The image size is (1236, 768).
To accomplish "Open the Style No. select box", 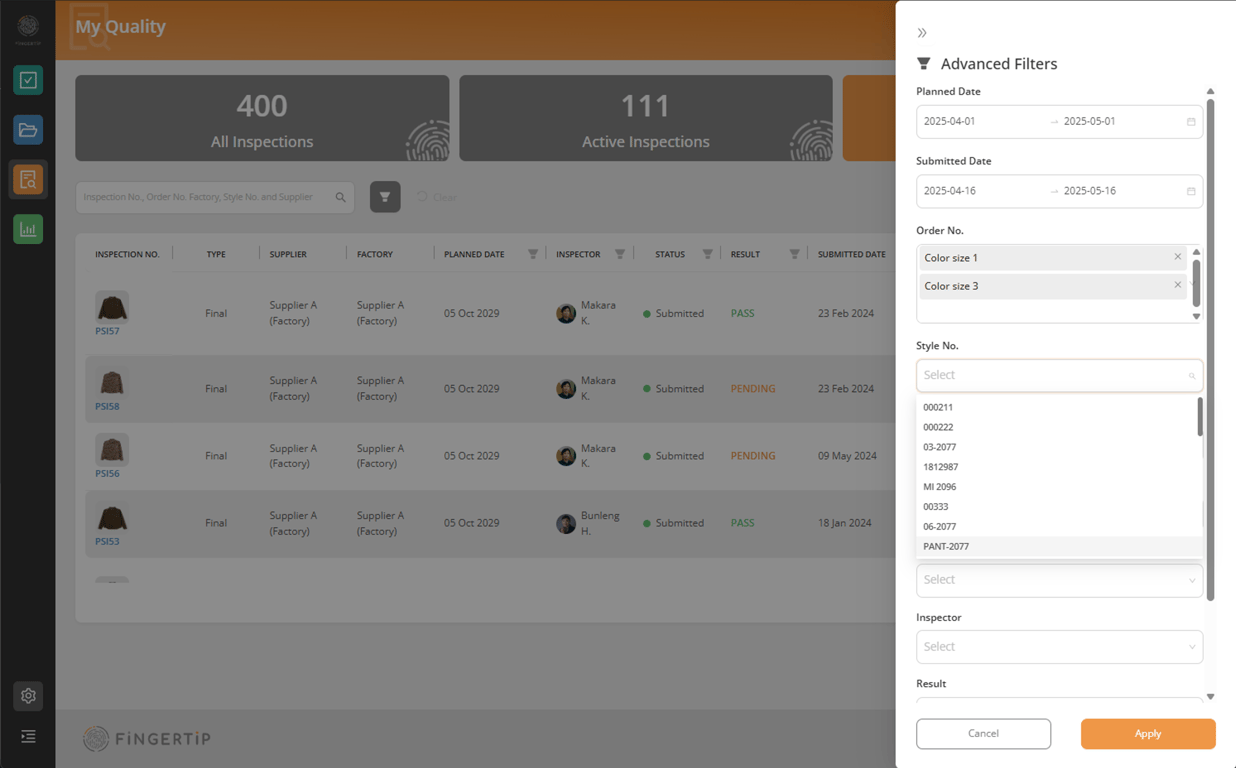I will 1059,375.
